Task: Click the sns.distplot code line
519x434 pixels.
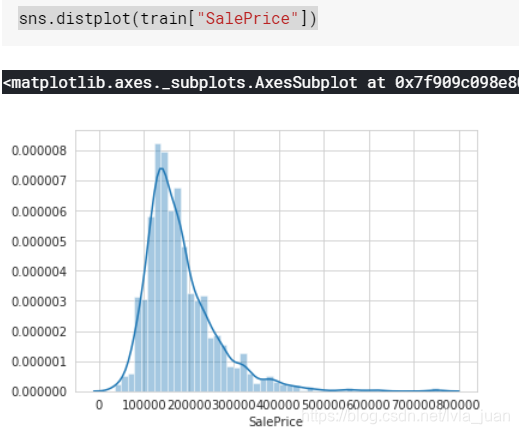Action: 168,18
